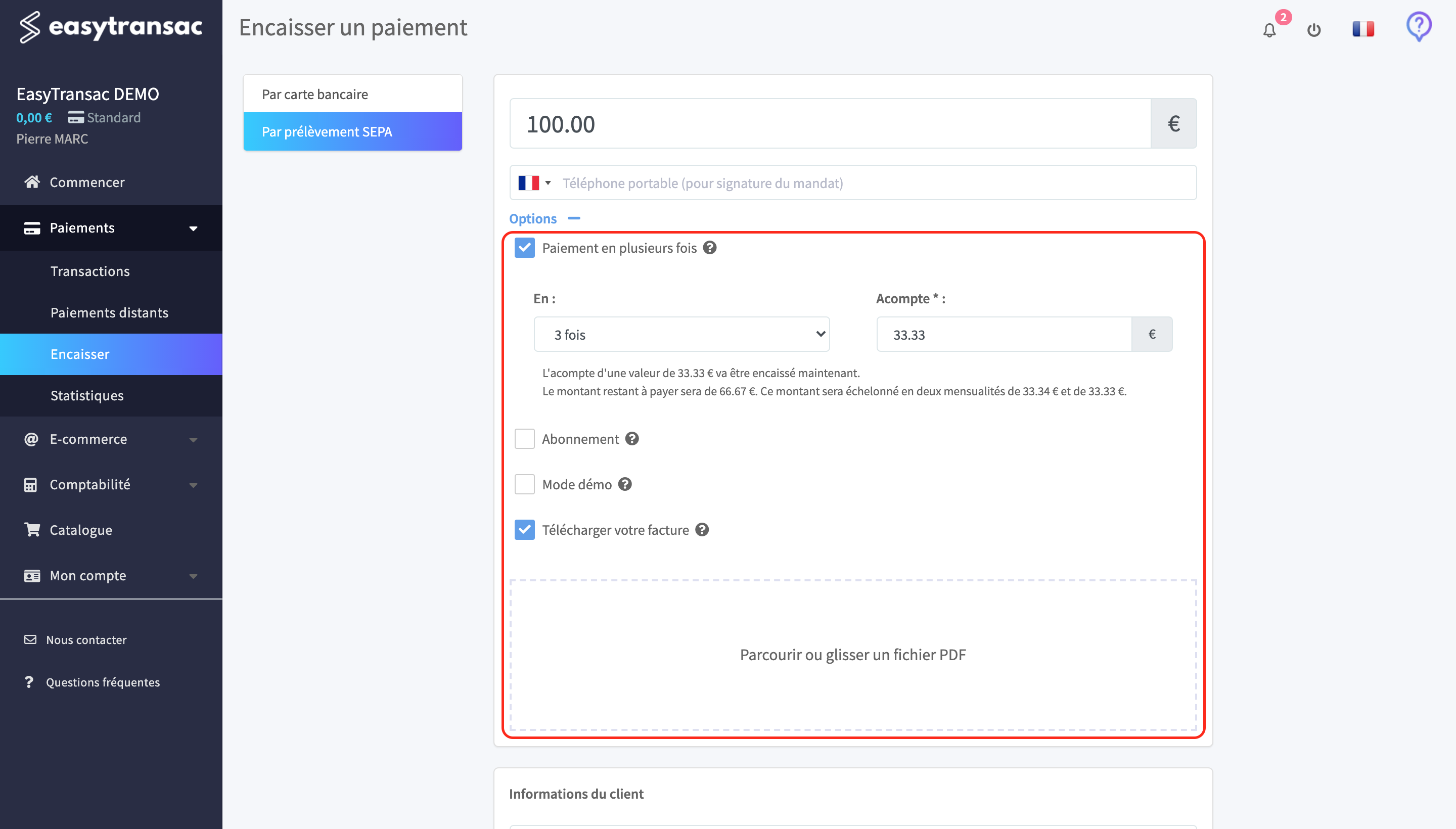This screenshot has height=829, width=1456.
Task: Click the Catalogue cart icon
Action: [x=32, y=530]
